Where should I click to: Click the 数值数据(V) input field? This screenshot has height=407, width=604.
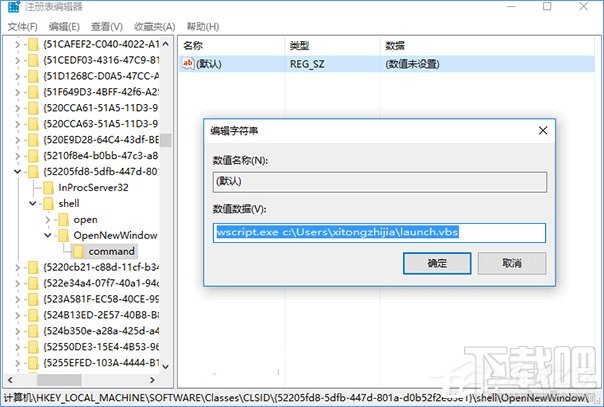(379, 233)
